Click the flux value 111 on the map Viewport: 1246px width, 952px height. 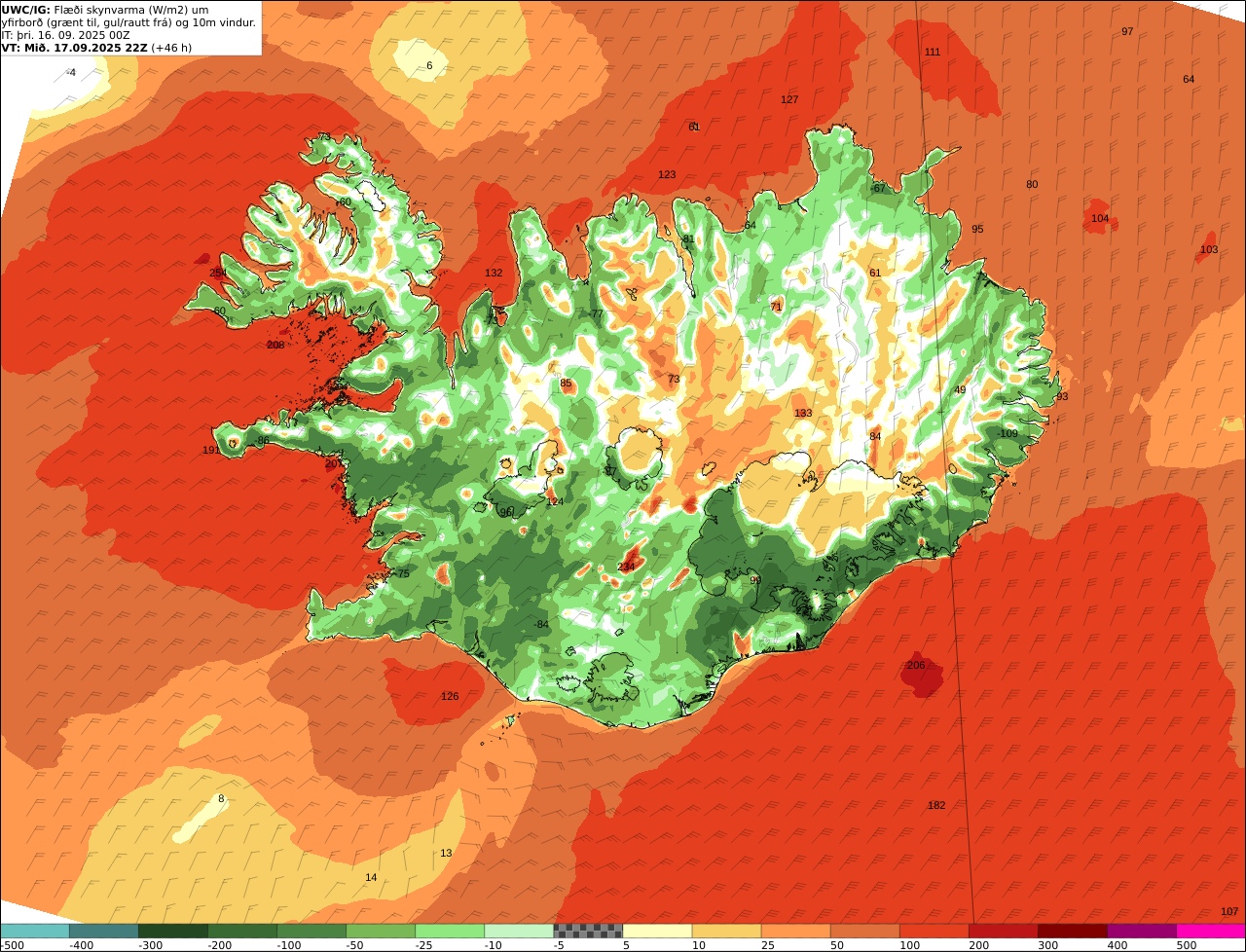[933, 52]
